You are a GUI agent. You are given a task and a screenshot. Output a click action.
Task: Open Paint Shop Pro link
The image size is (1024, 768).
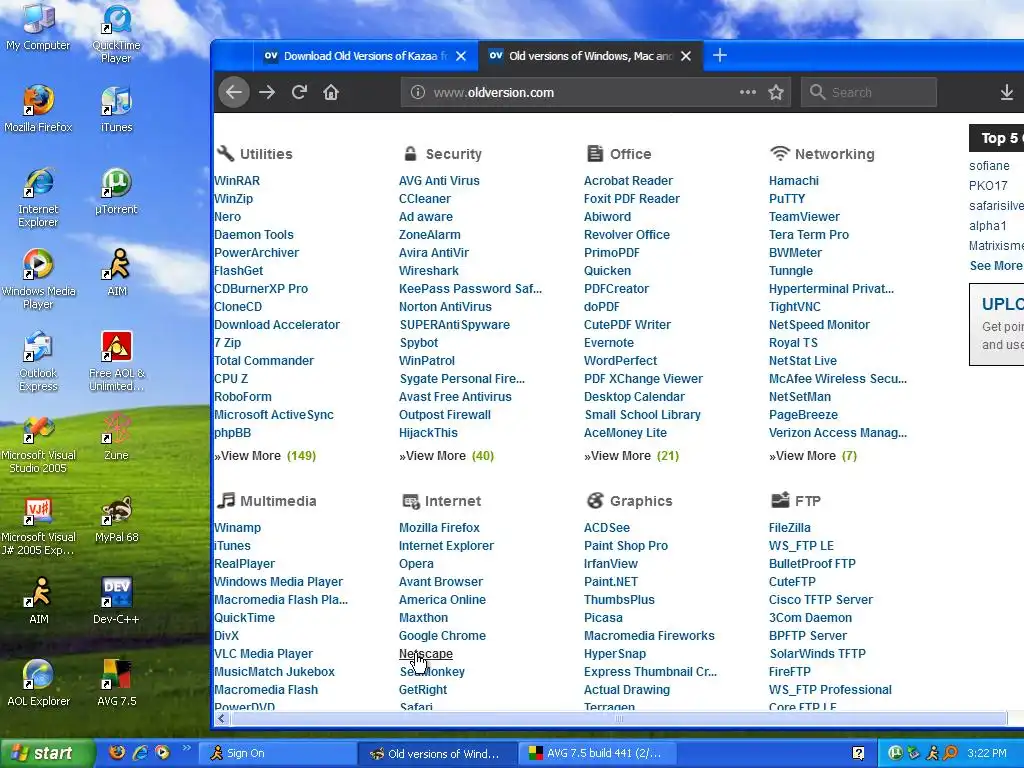point(626,546)
